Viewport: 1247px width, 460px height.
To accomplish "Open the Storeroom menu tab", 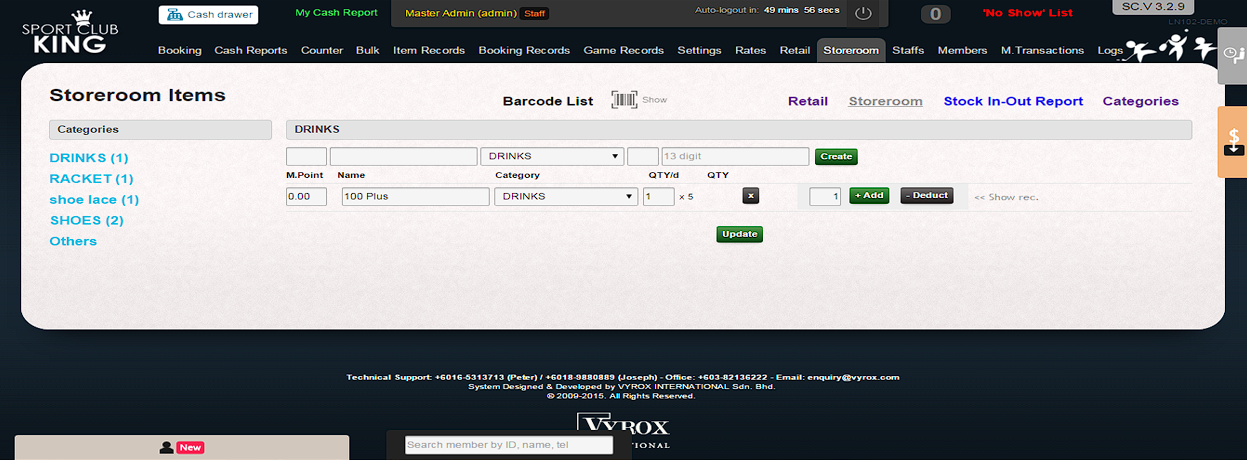I will (851, 50).
